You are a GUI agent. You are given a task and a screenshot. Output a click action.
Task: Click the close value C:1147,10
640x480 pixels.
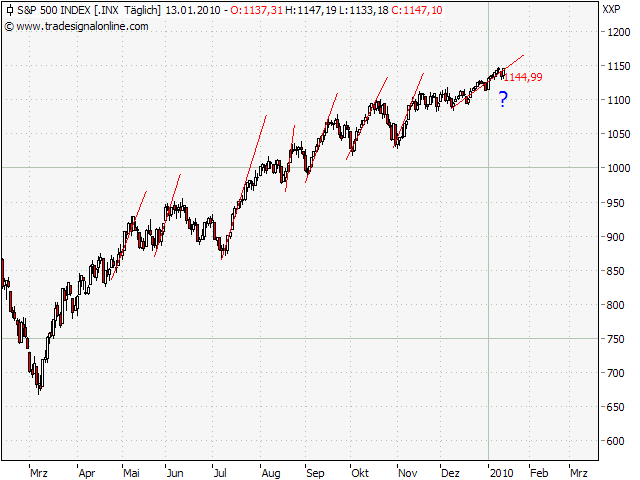417,10
